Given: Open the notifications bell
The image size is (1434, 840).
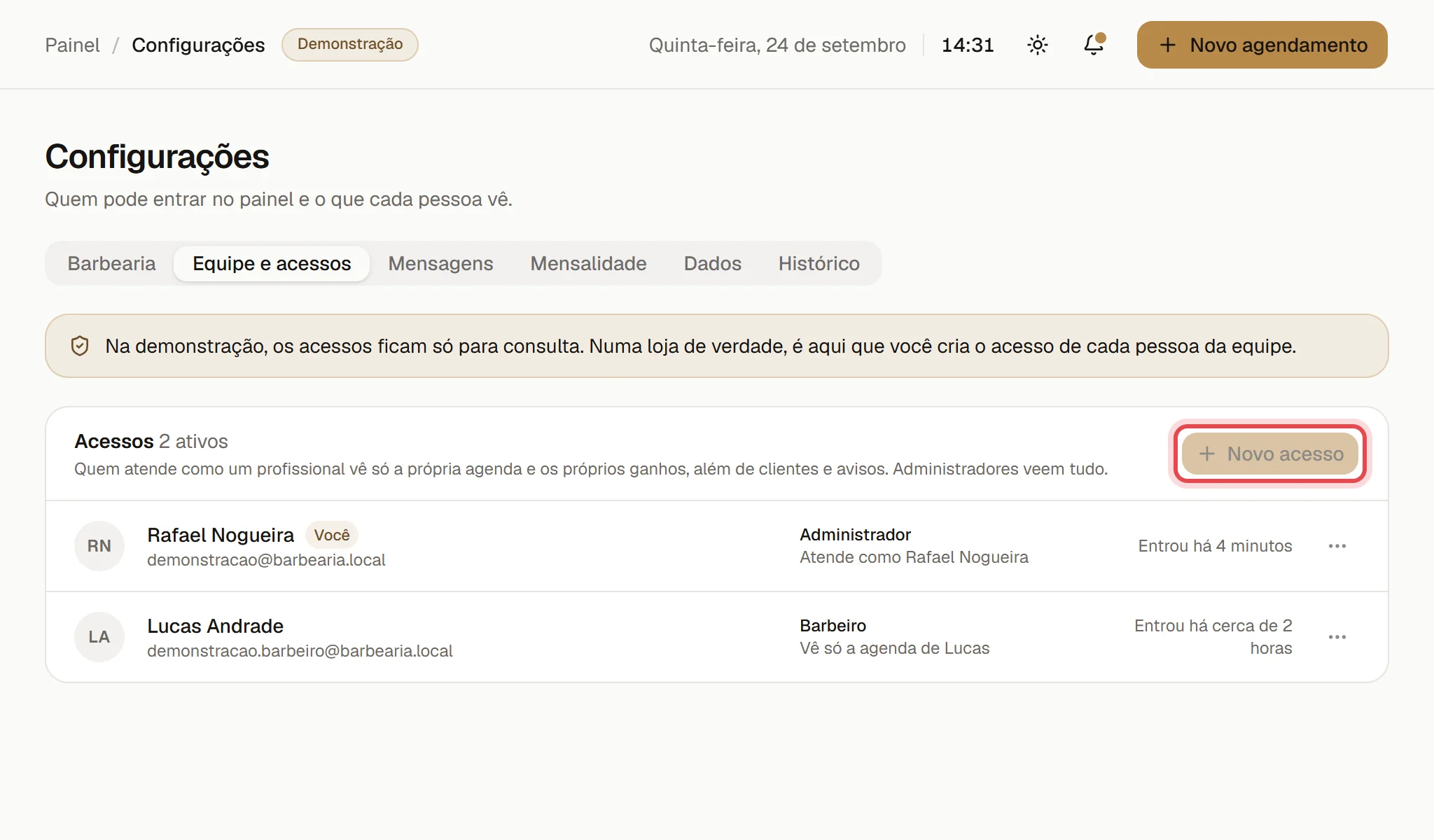Looking at the screenshot, I should click(x=1094, y=45).
